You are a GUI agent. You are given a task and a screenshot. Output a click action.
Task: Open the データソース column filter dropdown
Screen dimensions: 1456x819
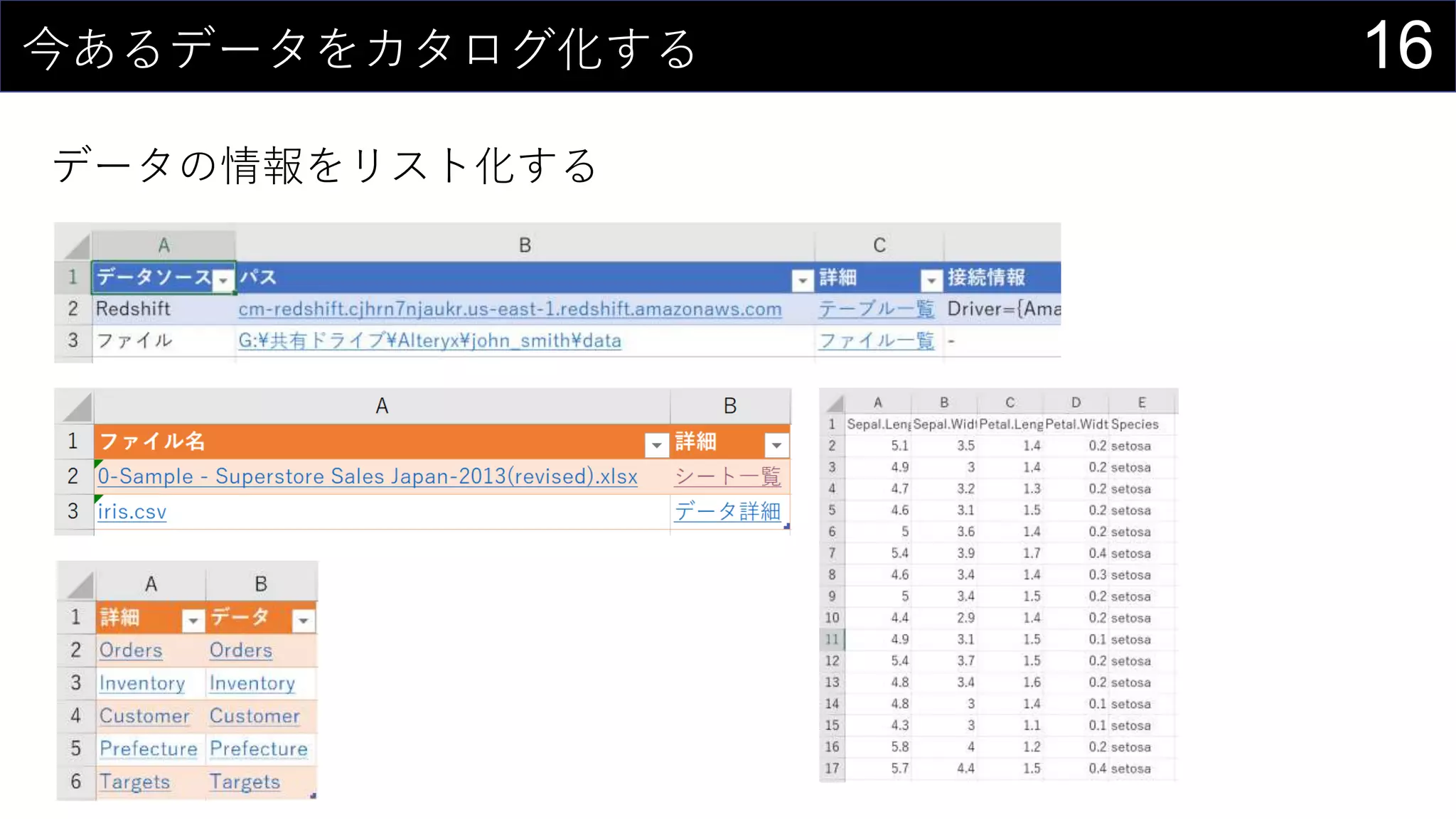pos(224,280)
